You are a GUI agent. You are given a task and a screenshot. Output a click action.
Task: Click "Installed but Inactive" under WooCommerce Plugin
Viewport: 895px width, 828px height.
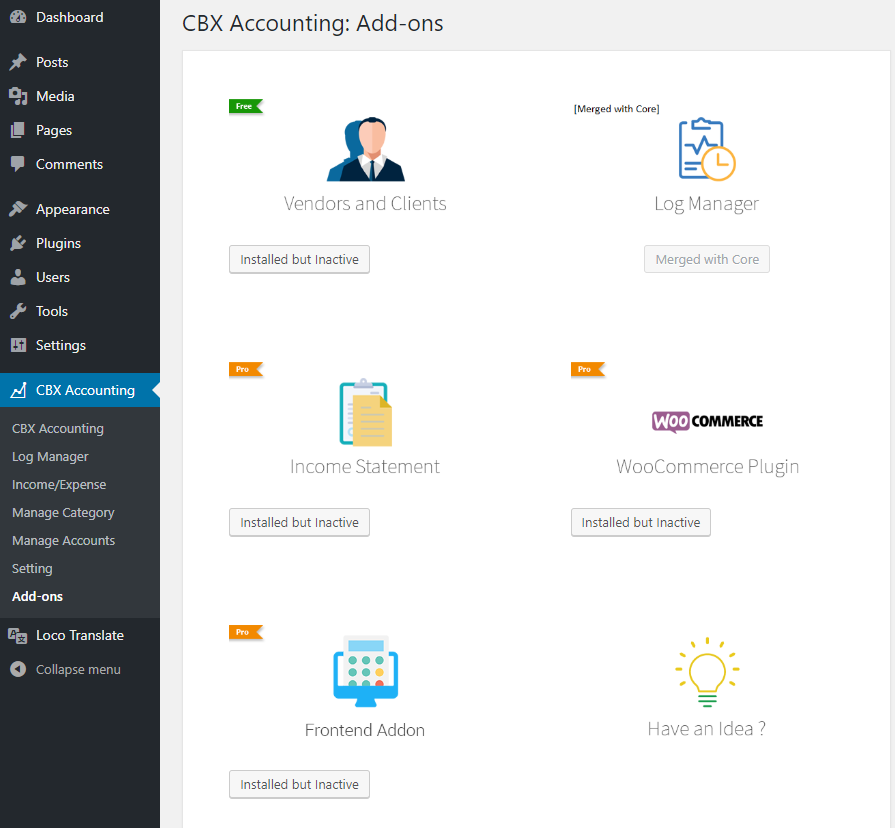640,522
